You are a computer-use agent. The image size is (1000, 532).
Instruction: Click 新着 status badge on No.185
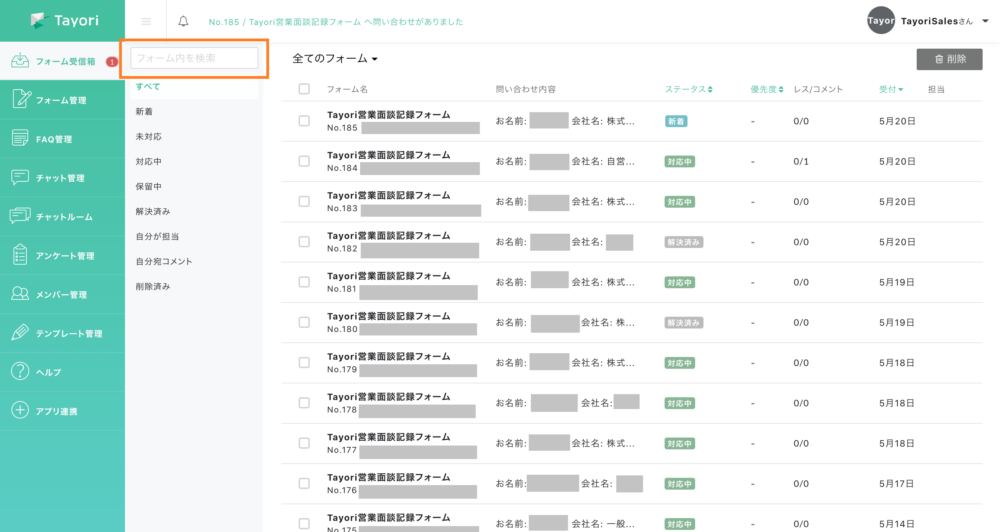pos(676,121)
